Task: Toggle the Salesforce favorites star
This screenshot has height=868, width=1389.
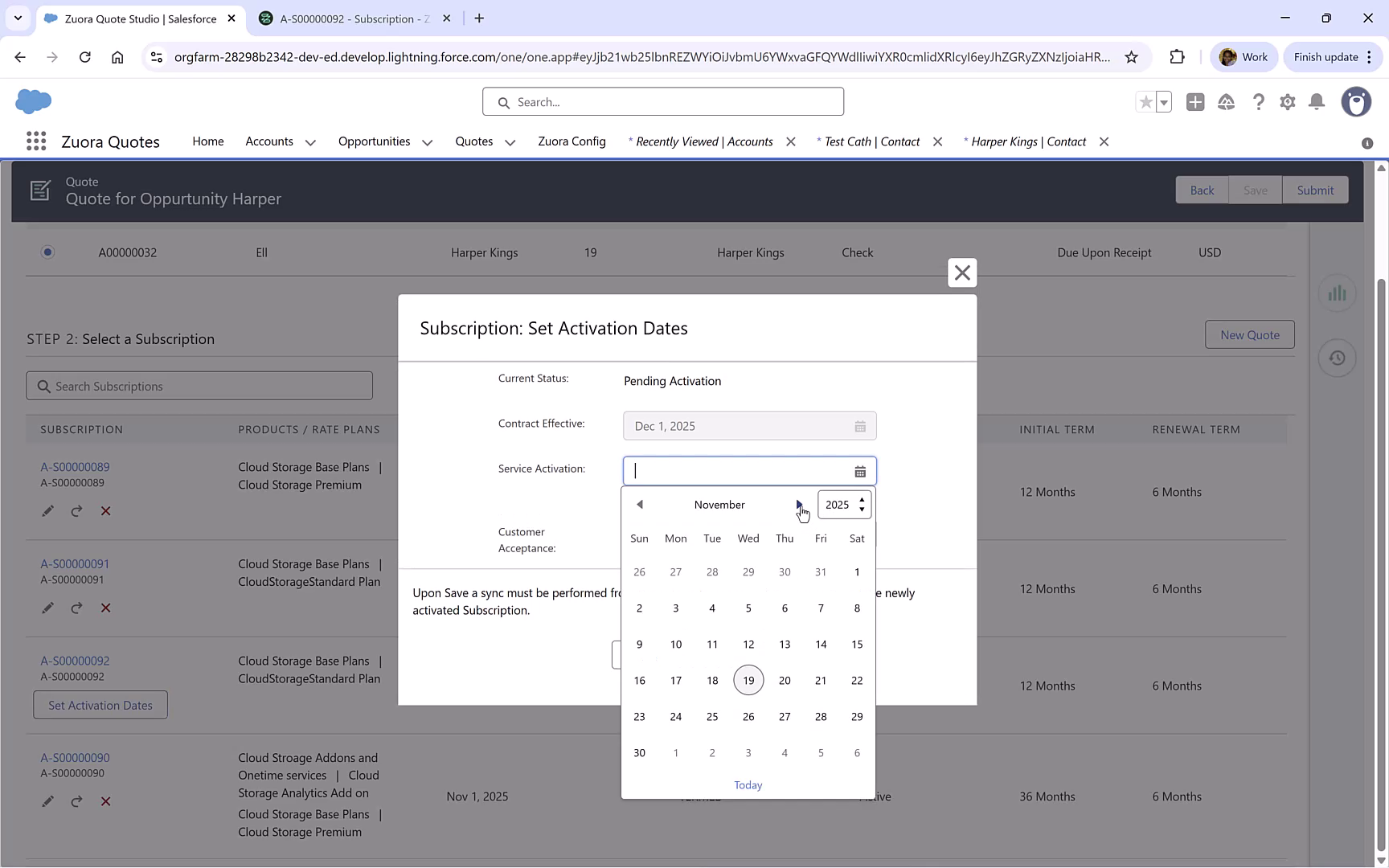Action: tap(1145, 102)
